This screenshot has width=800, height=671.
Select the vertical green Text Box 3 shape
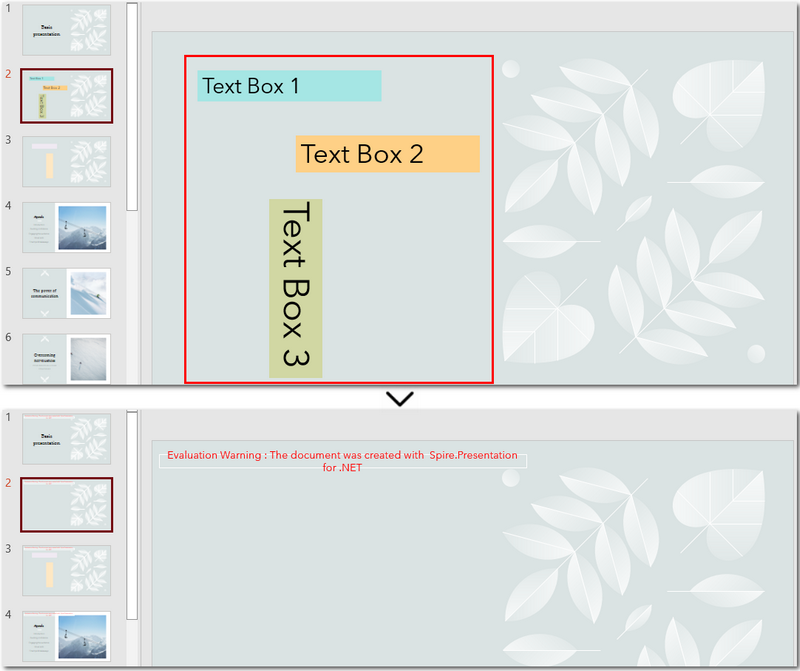296,287
